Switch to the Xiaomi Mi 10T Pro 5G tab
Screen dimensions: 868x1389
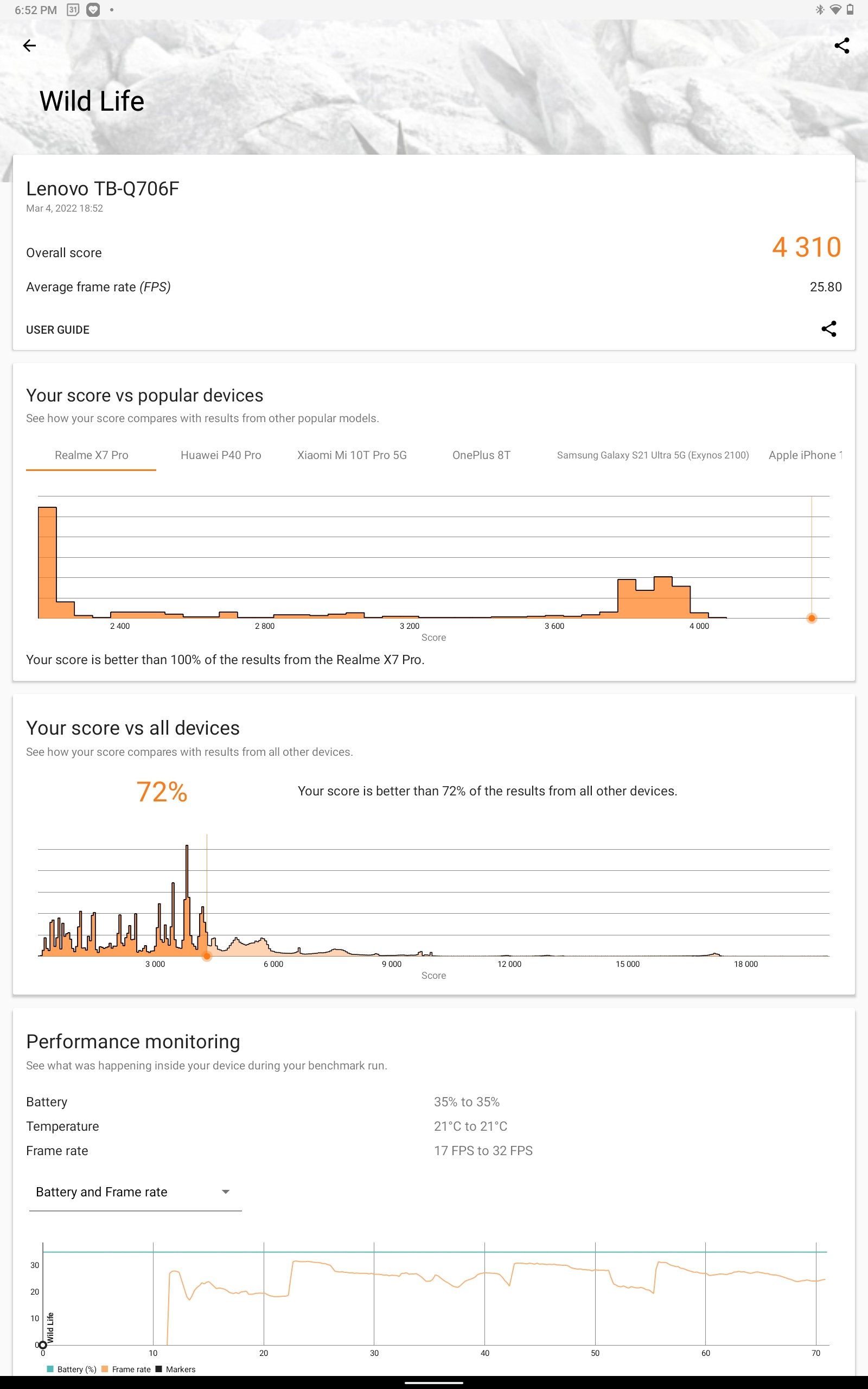point(352,455)
